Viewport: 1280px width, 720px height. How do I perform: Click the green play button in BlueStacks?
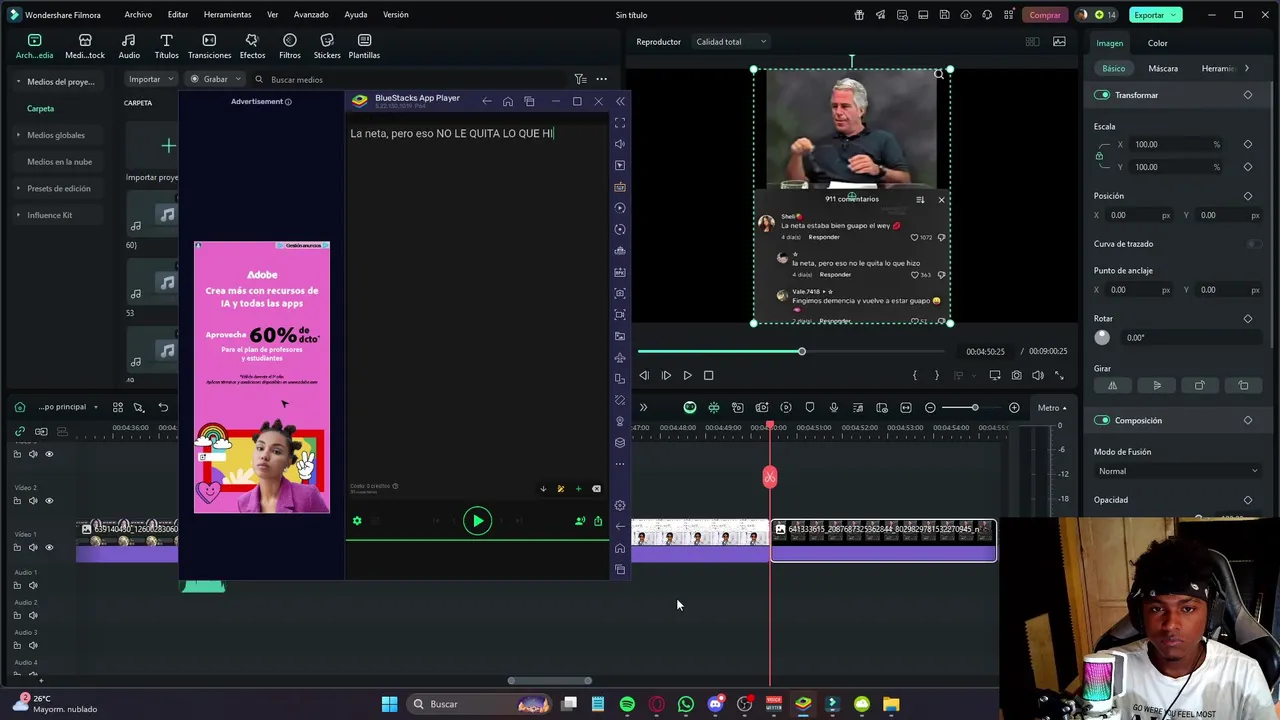tap(477, 520)
